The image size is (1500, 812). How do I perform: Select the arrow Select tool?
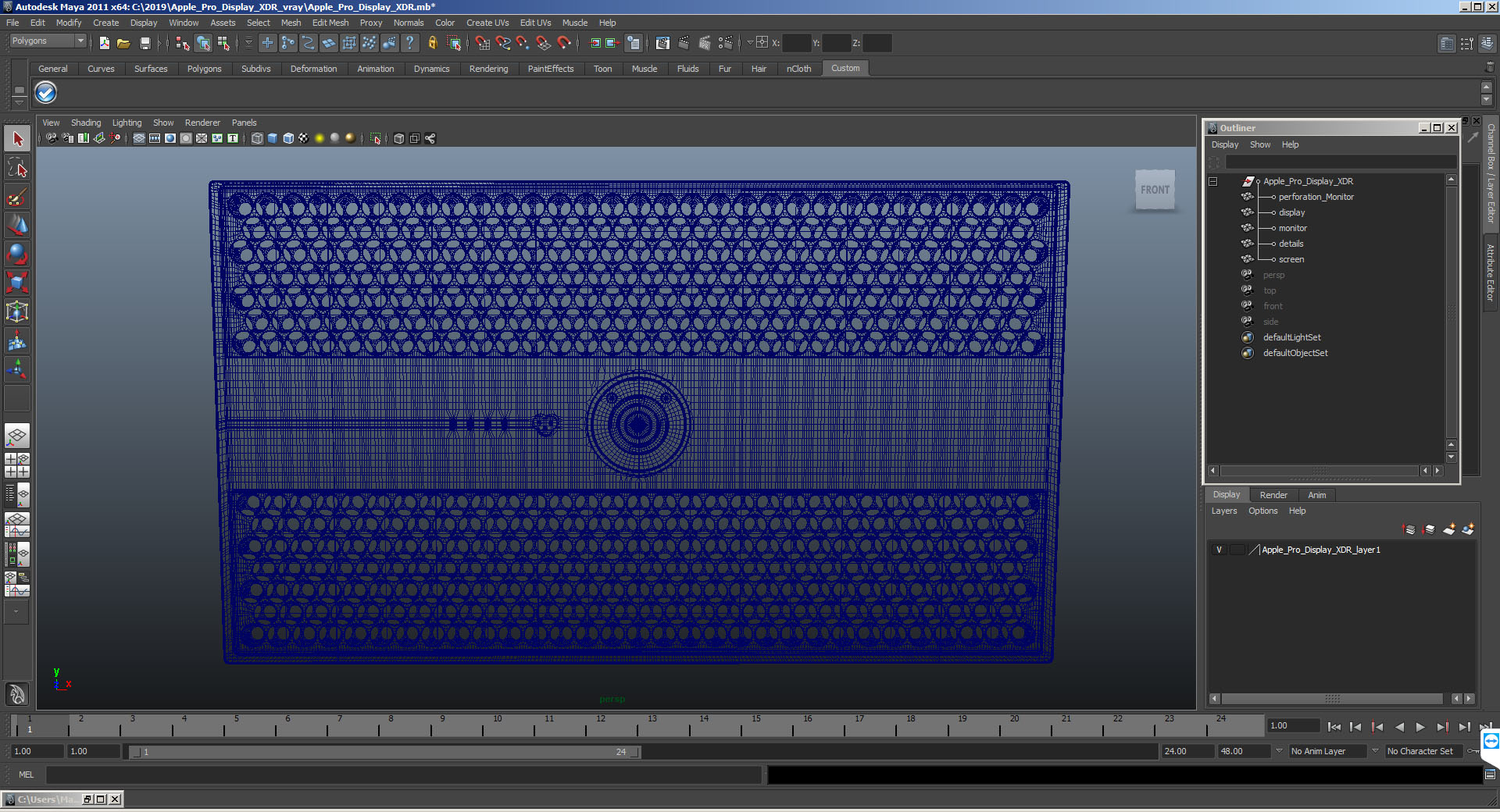point(17,139)
